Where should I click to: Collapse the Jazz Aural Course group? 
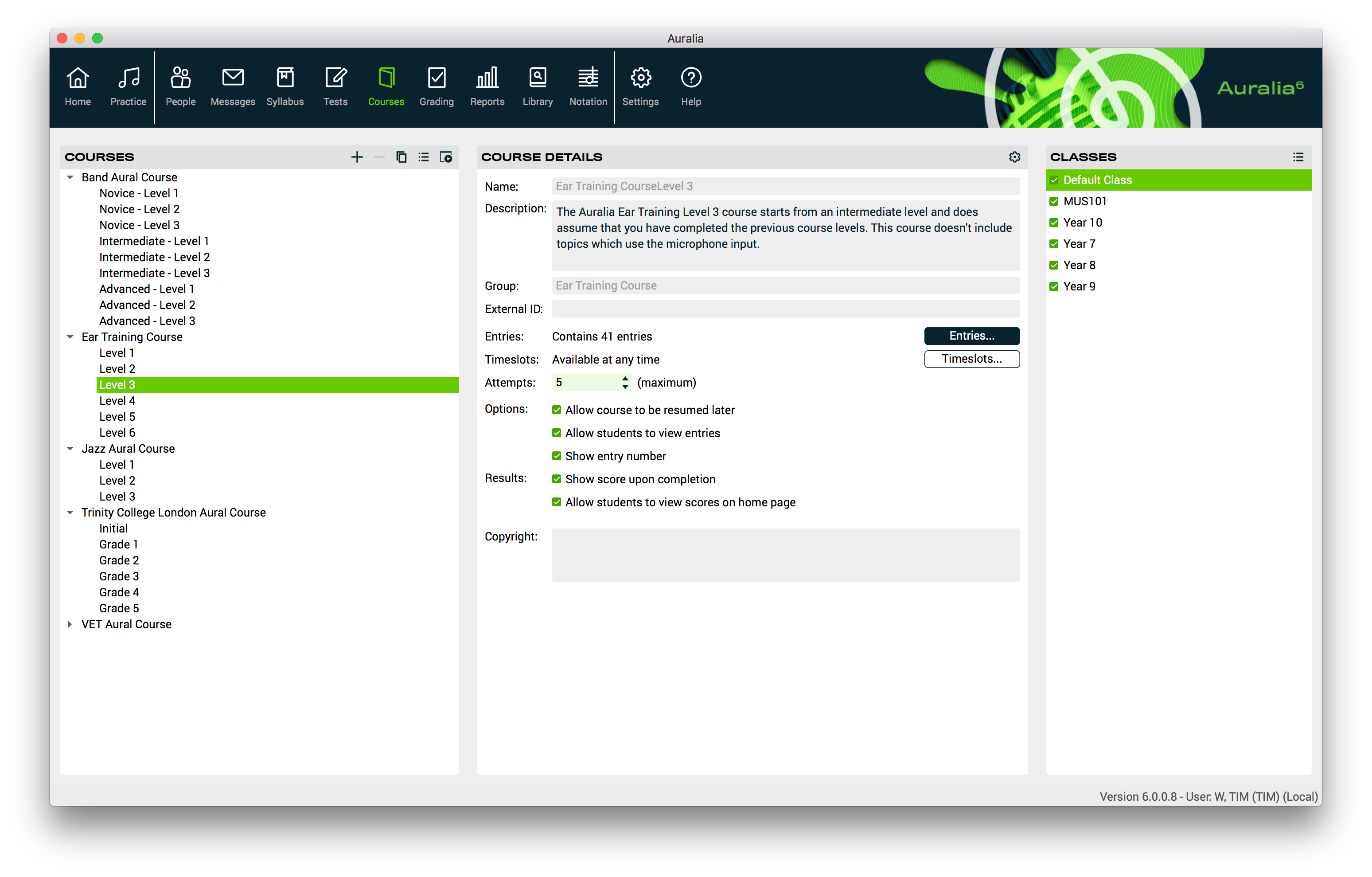pyautogui.click(x=70, y=449)
